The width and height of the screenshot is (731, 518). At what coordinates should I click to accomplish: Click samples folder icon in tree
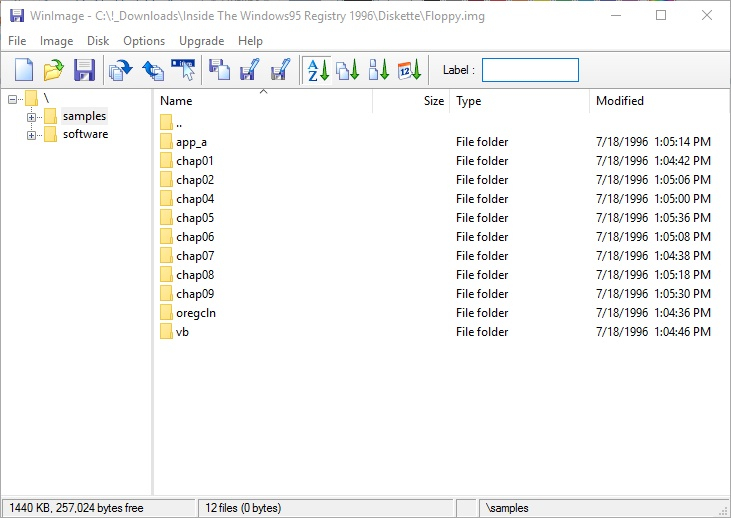[x=50, y=116]
